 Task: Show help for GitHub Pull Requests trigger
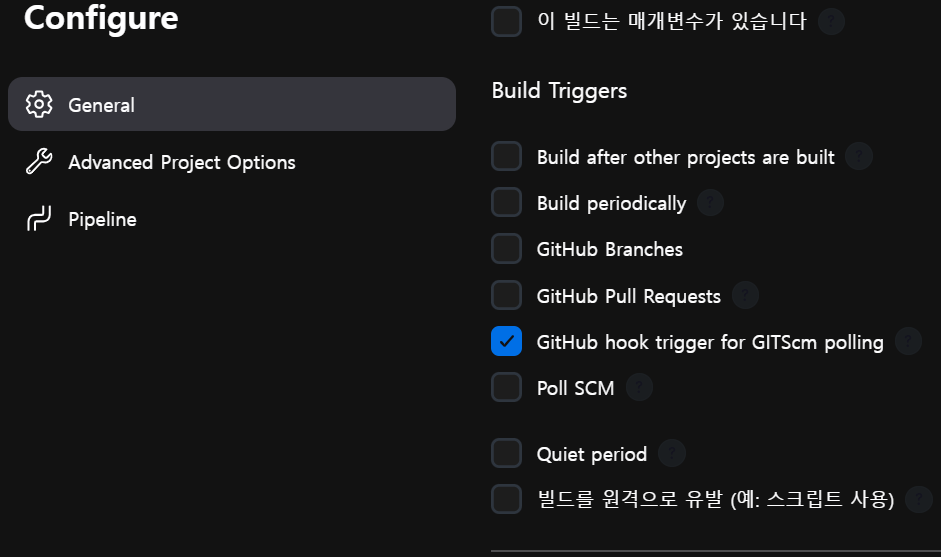point(745,295)
